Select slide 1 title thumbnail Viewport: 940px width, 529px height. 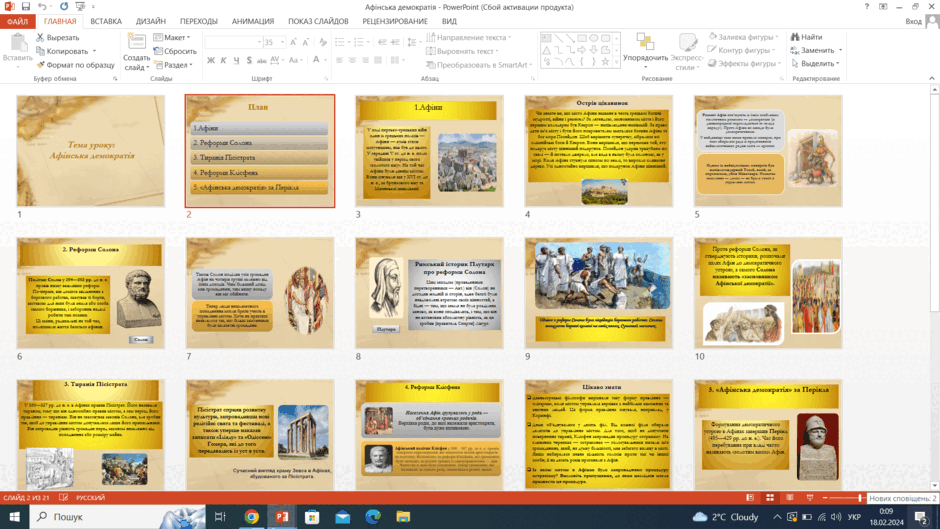coord(91,151)
